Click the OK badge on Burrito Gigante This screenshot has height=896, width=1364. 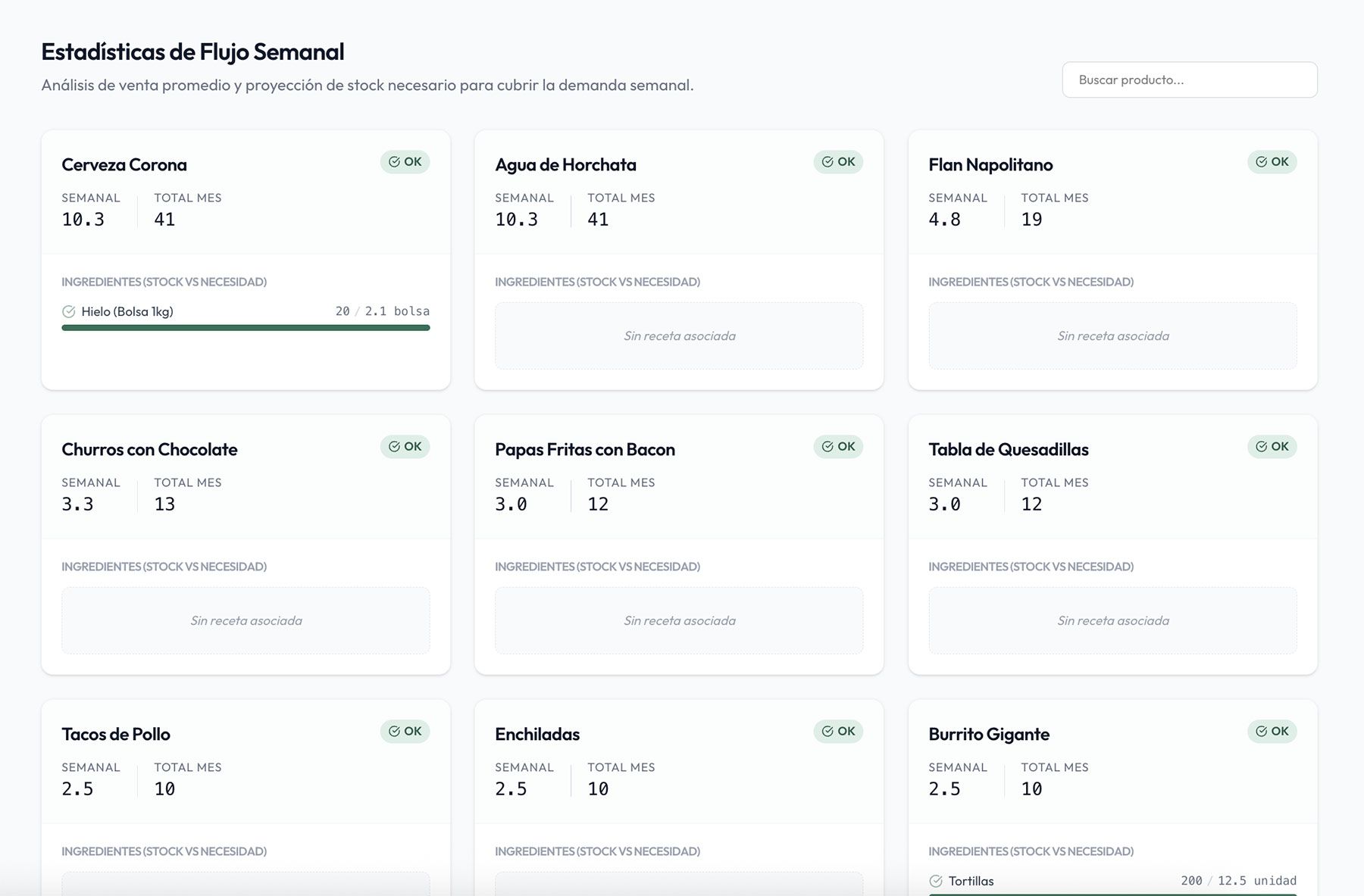pos(1272,732)
